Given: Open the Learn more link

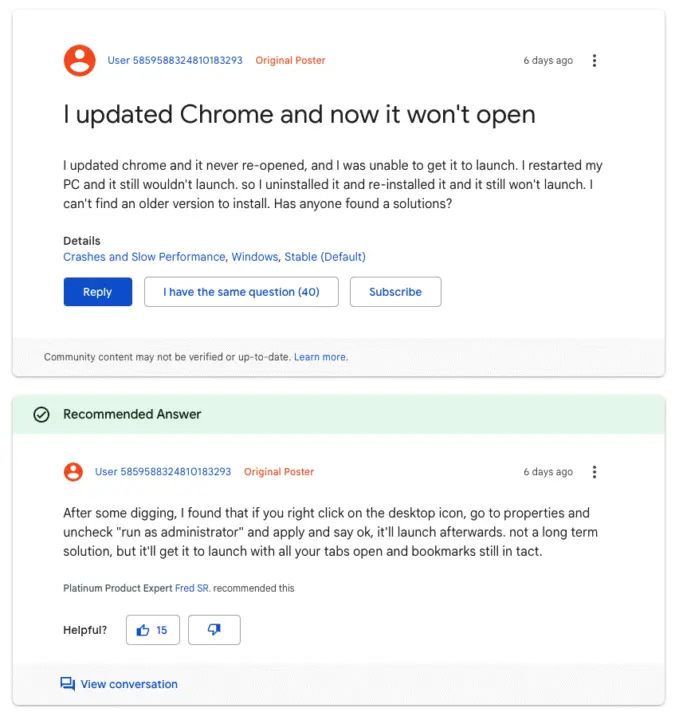Looking at the screenshot, I should click(x=321, y=357).
